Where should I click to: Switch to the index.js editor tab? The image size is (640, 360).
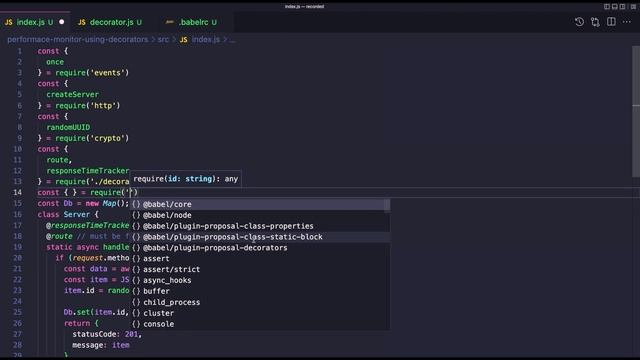point(35,22)
